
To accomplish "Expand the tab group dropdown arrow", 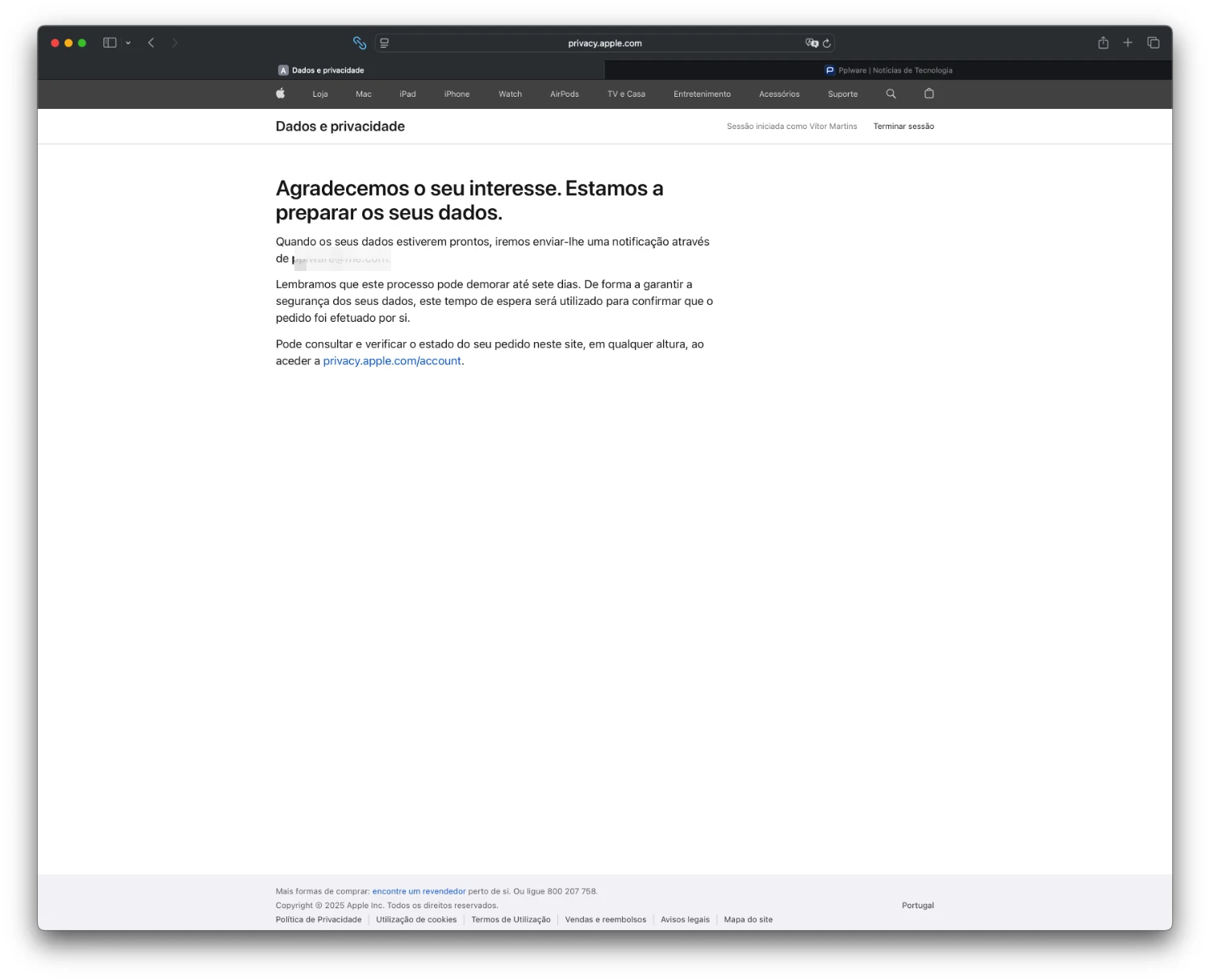I will point(128,44).
